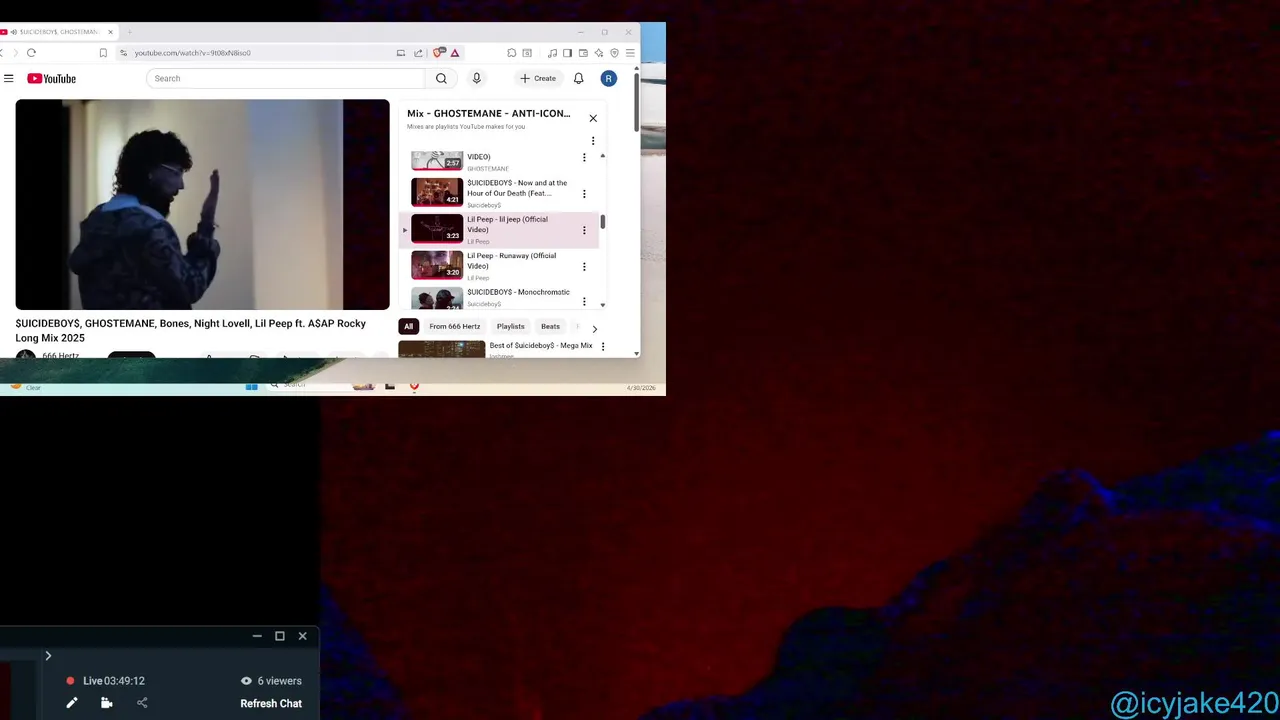Open options for the GHOSTEMANE video item

(584, 157)
